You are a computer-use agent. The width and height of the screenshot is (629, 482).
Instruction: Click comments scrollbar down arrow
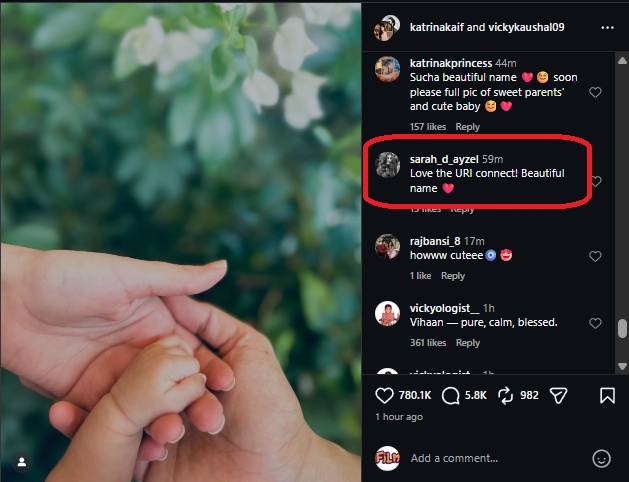pos(622,366)
